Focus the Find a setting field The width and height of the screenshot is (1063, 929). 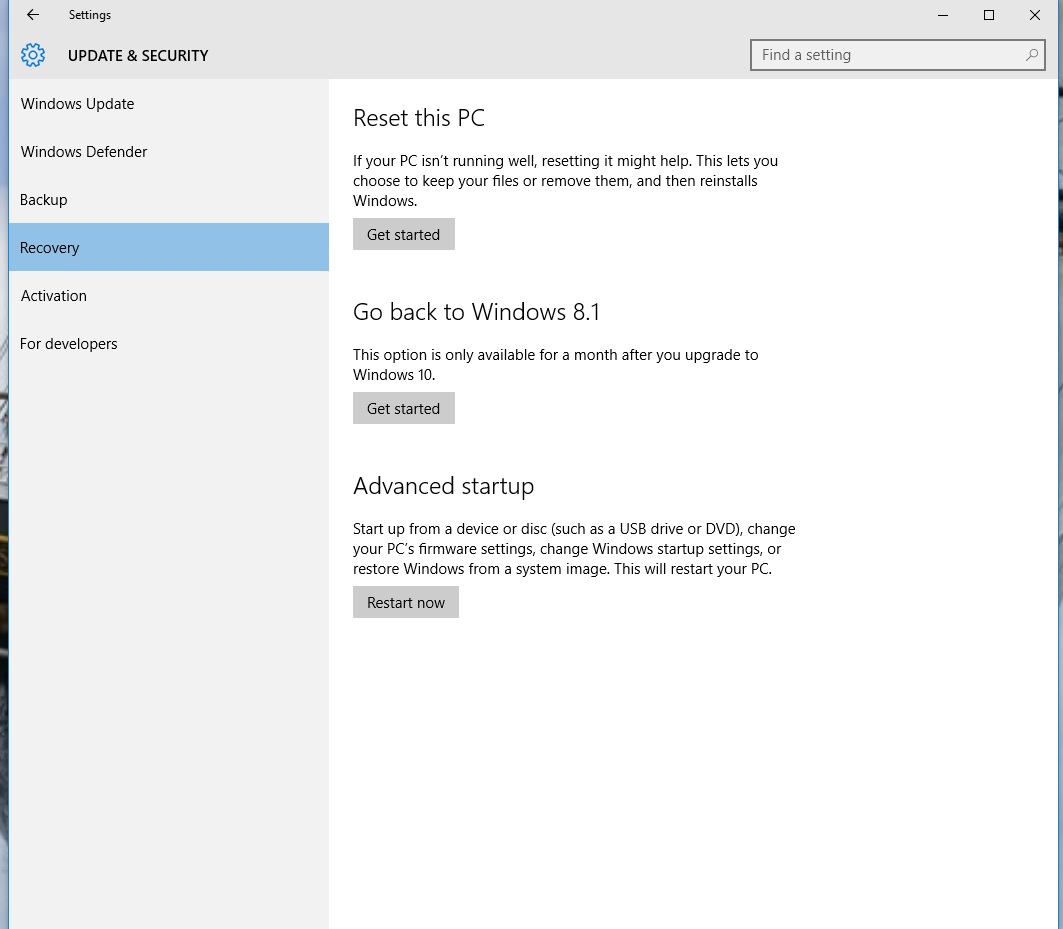pyautogui.click(x=898, y=55)
